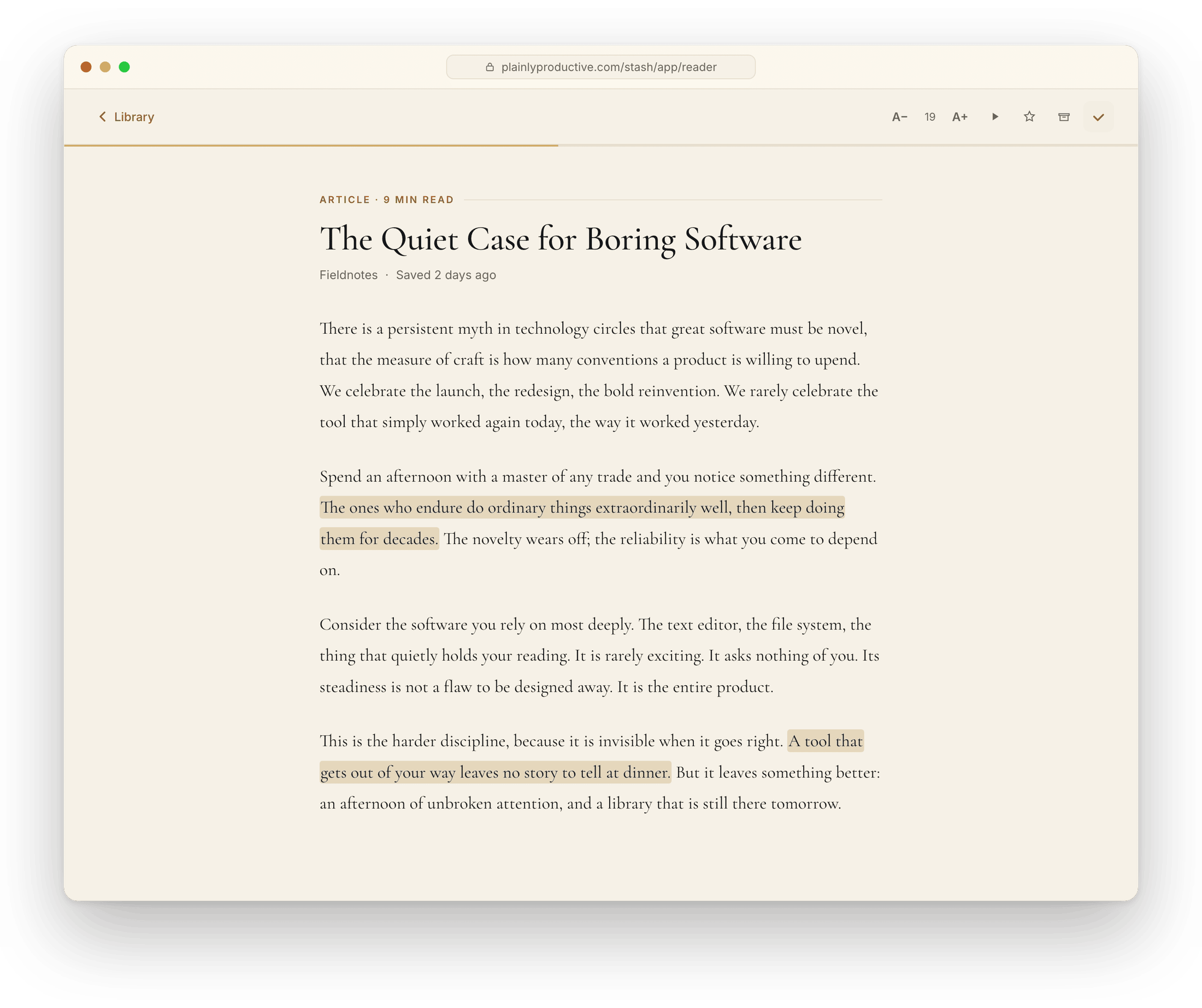Click the font size value 19
1202x1008 pixels.
pos(929,117)
